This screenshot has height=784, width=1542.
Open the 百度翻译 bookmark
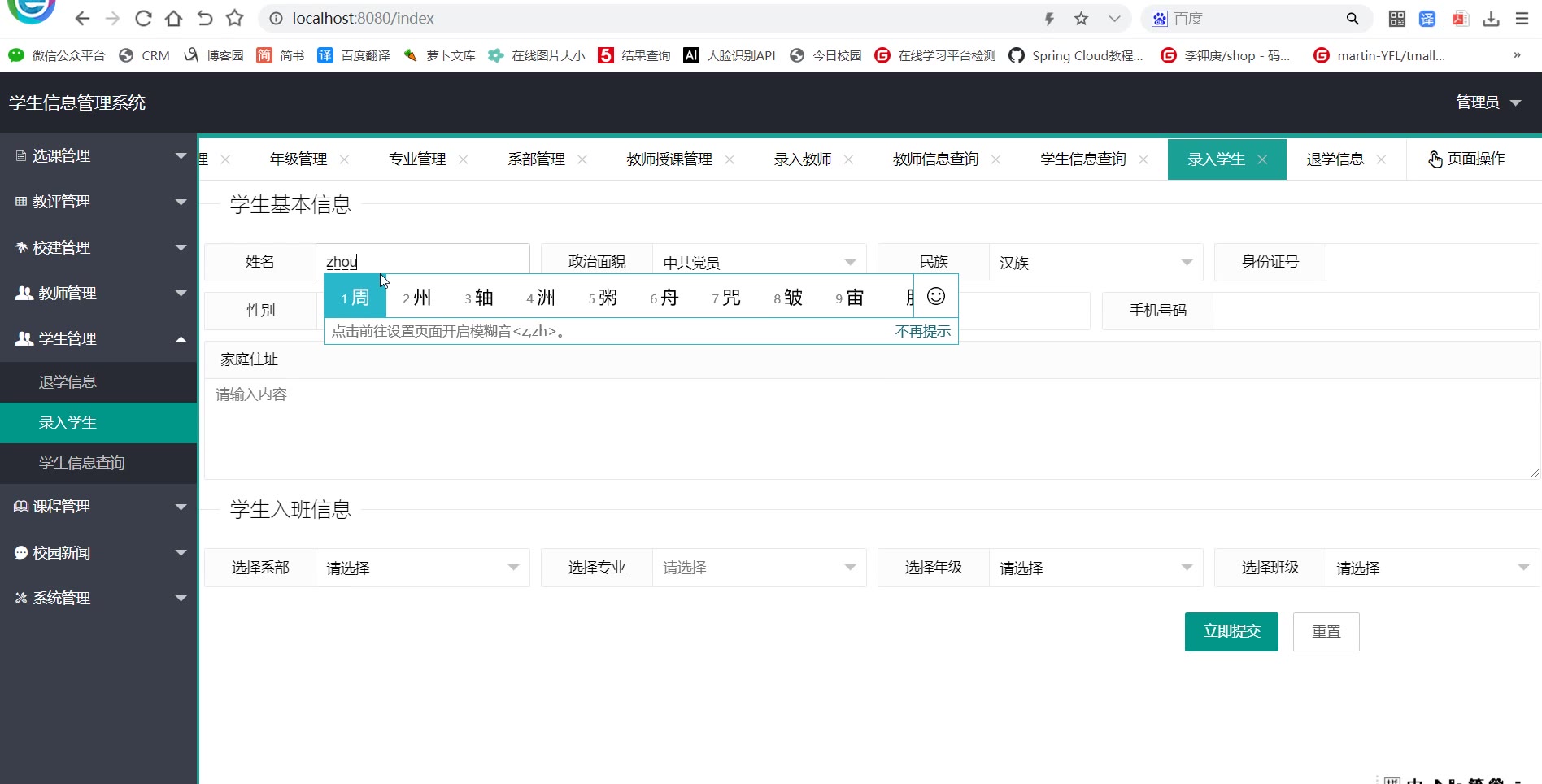click(354, 55)
